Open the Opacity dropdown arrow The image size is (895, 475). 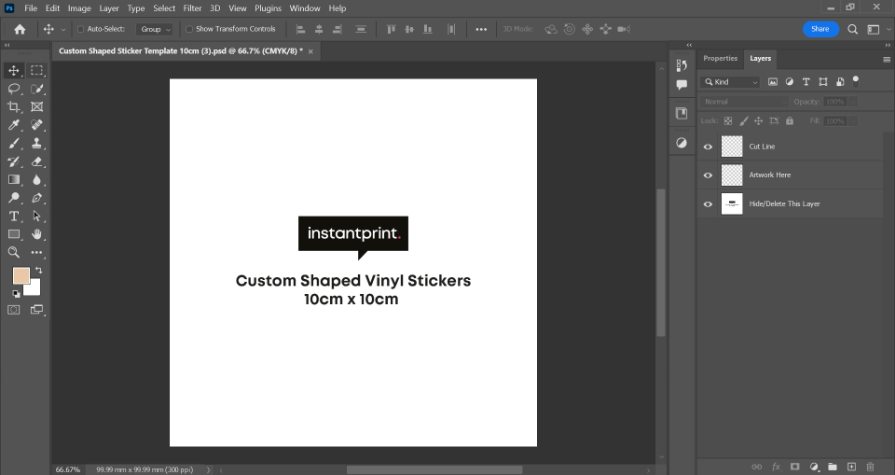[x=853, y=102]
